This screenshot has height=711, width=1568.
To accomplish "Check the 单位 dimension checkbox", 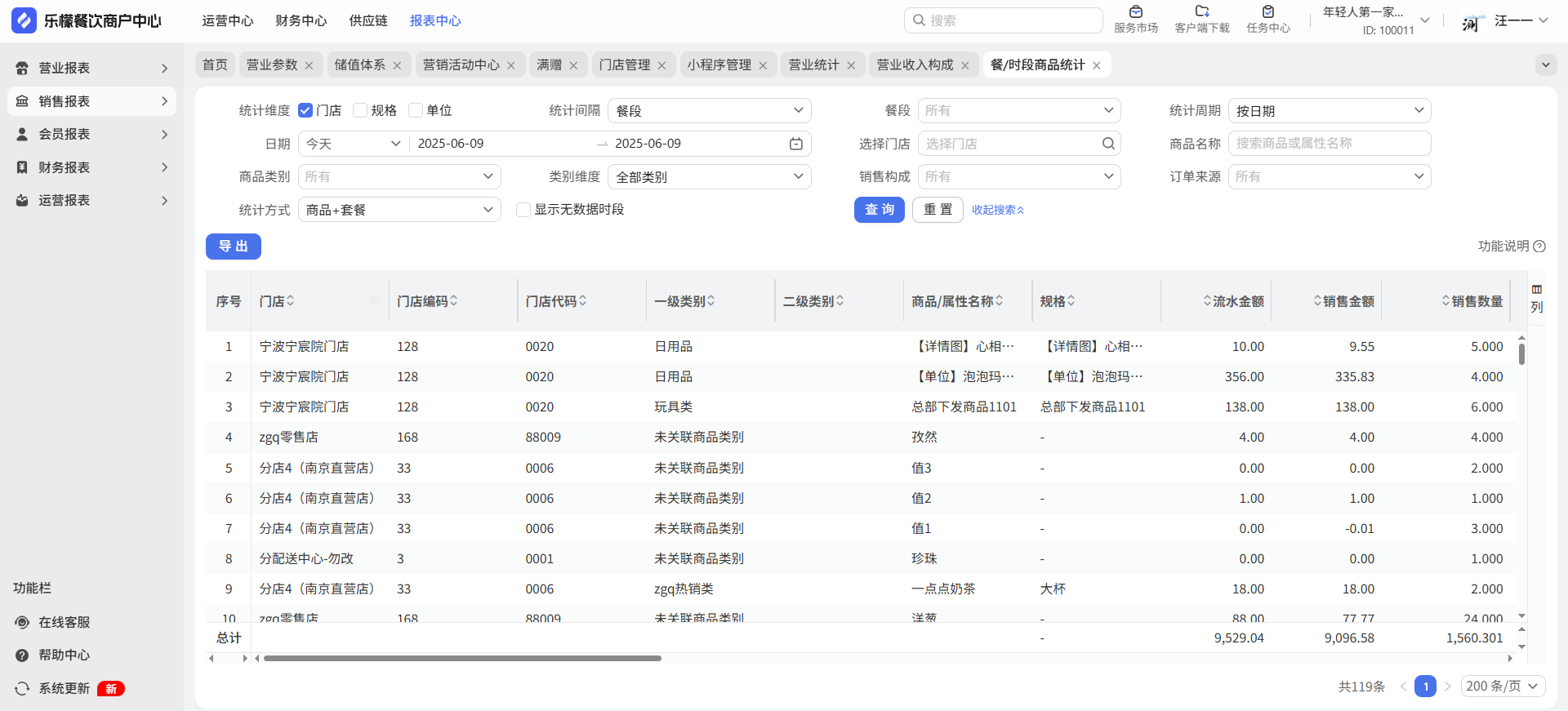I will 416,110.
